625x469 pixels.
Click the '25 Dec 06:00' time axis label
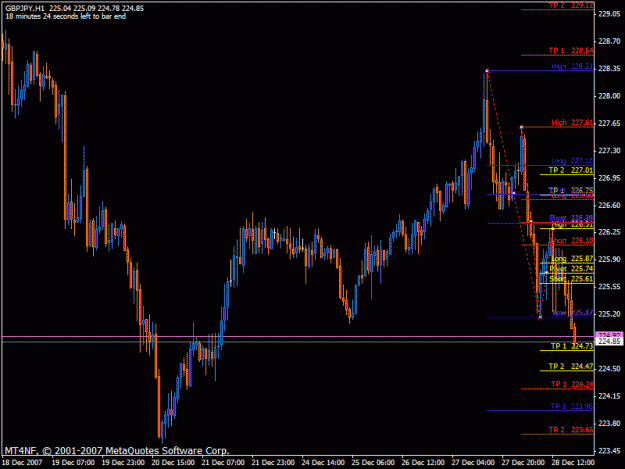(373, 463)
